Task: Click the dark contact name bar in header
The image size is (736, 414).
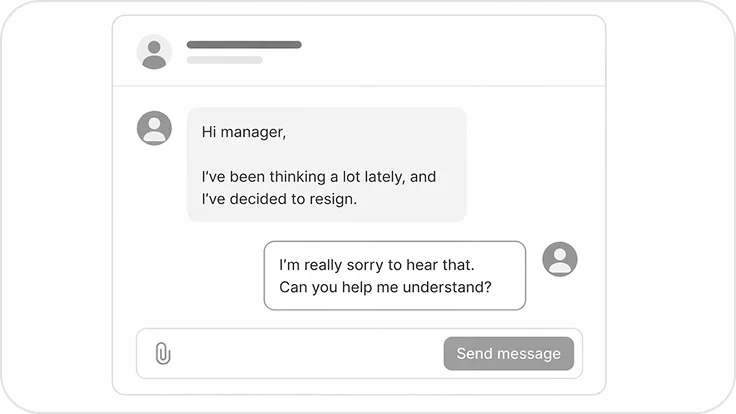Action: [244, 45]
